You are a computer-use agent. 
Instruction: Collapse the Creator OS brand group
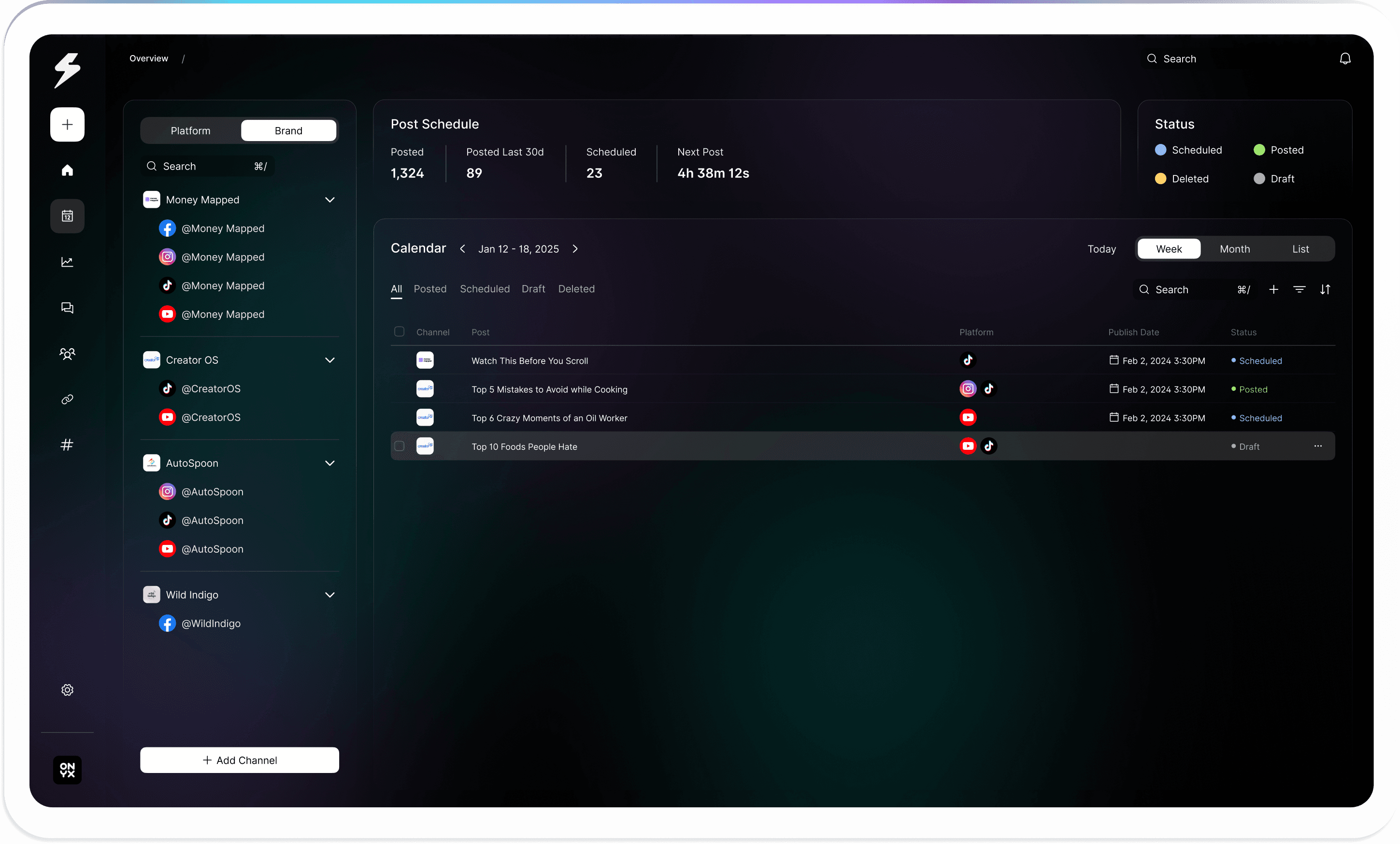[329, 360]
